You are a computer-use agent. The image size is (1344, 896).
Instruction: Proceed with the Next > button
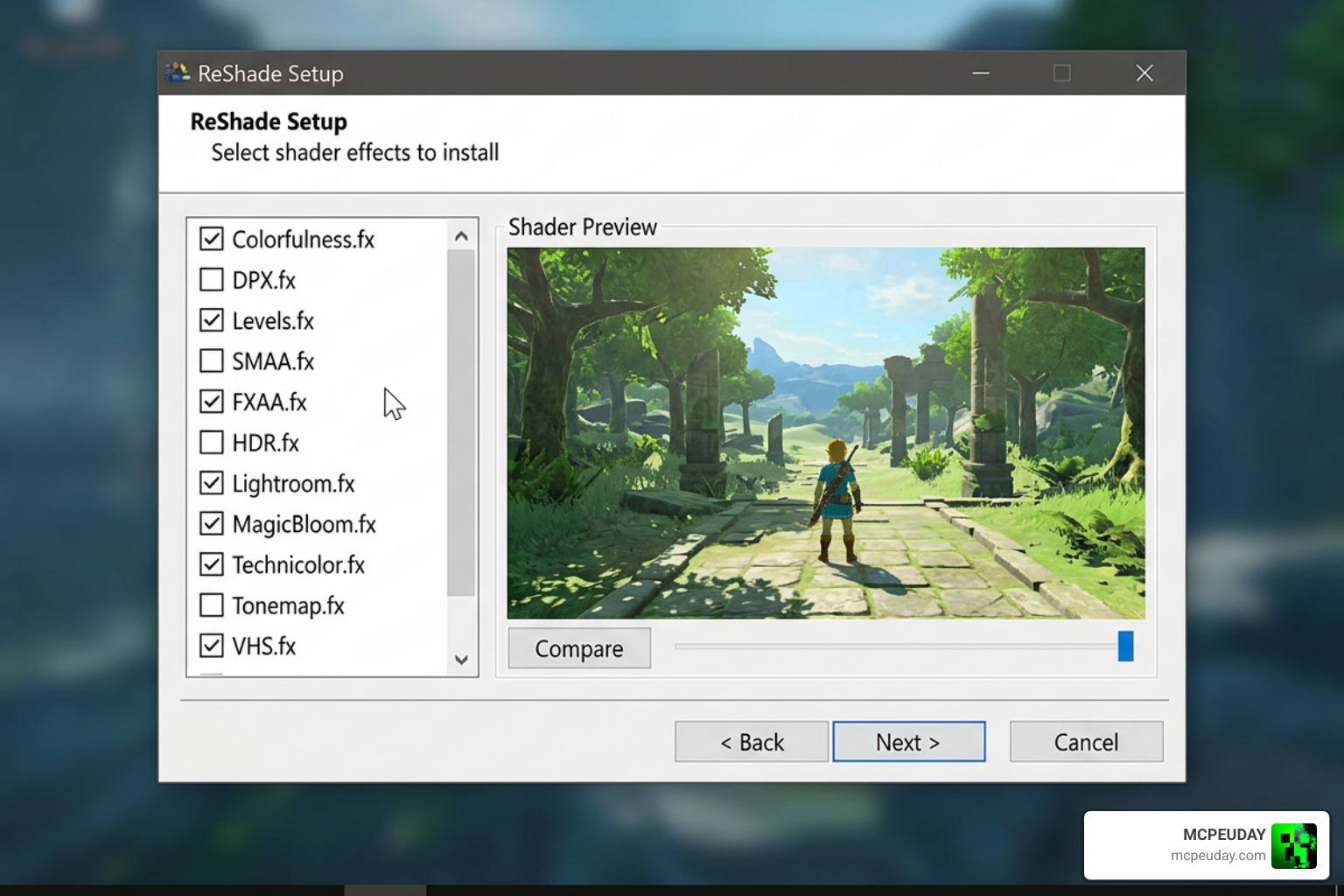point(909,742)
